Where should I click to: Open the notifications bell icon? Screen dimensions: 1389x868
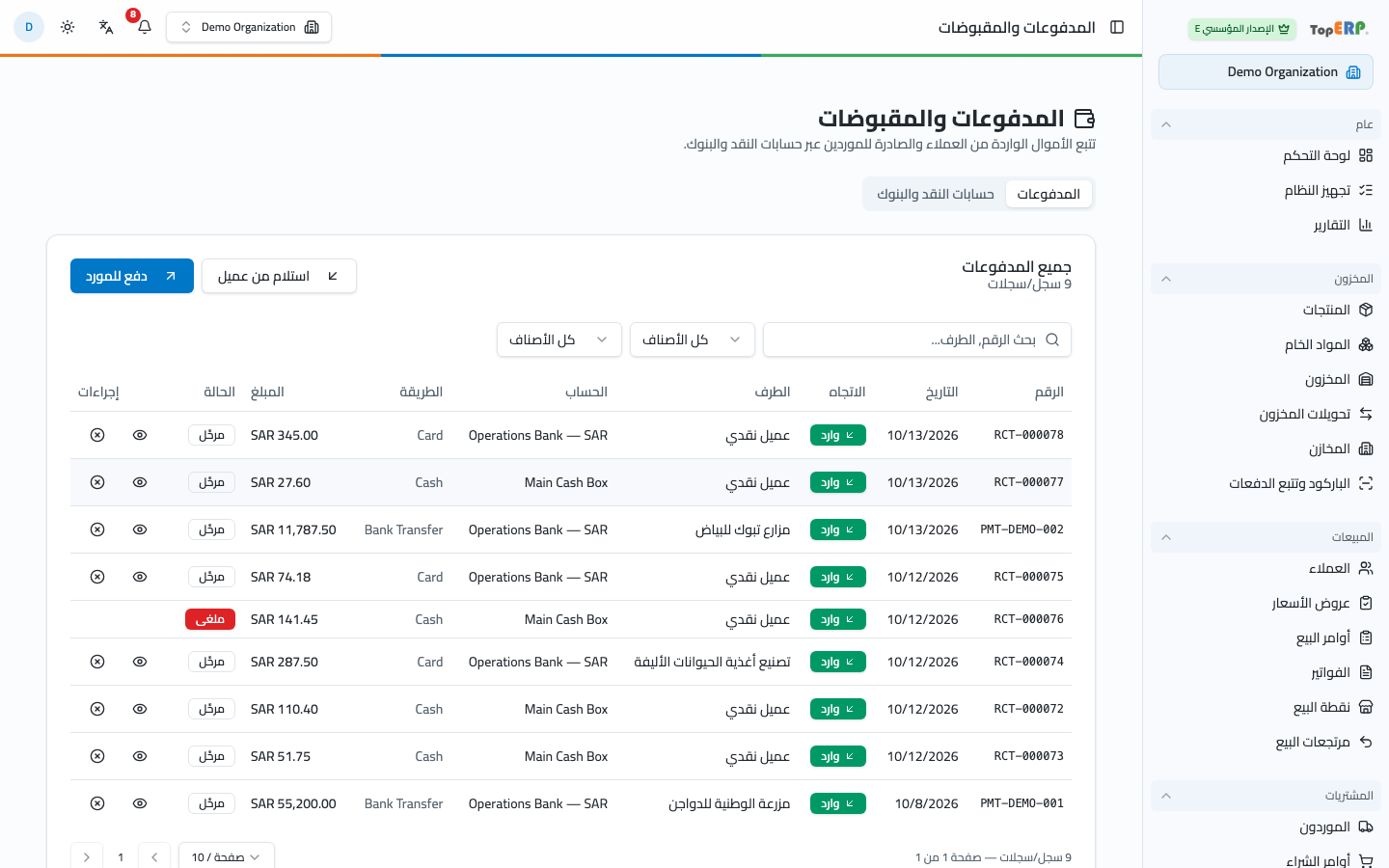point(145,27)
